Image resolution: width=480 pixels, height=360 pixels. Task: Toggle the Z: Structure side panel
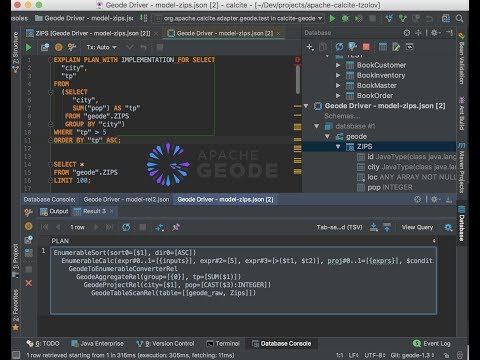click(16, 52)
